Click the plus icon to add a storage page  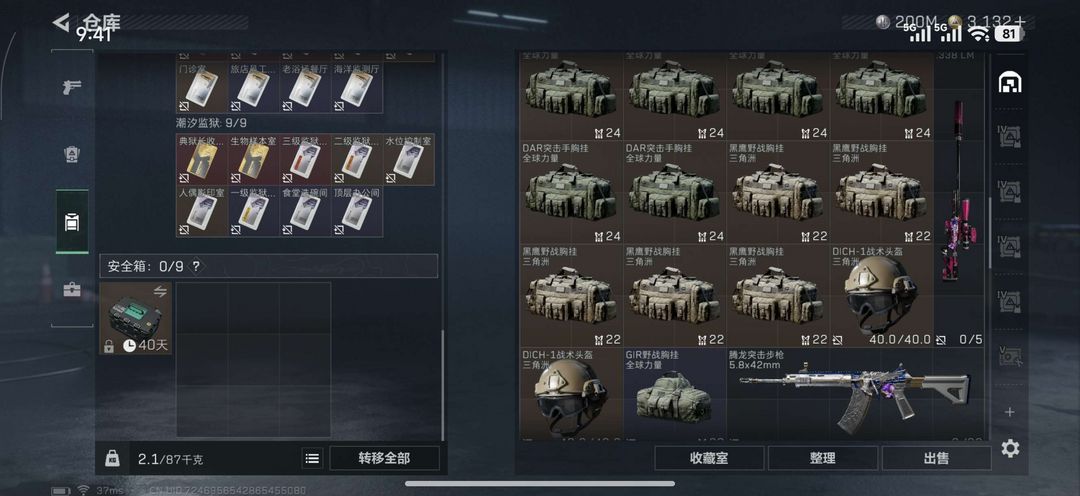[x=1010, y=412]
